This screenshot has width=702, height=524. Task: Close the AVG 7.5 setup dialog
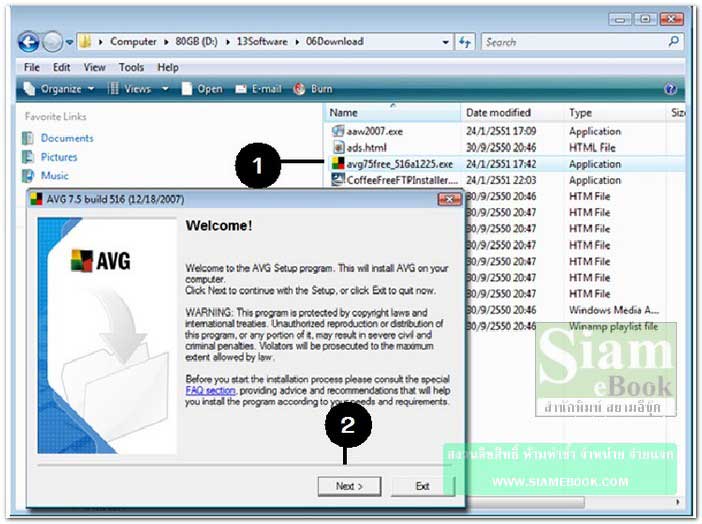click(449, 199)
